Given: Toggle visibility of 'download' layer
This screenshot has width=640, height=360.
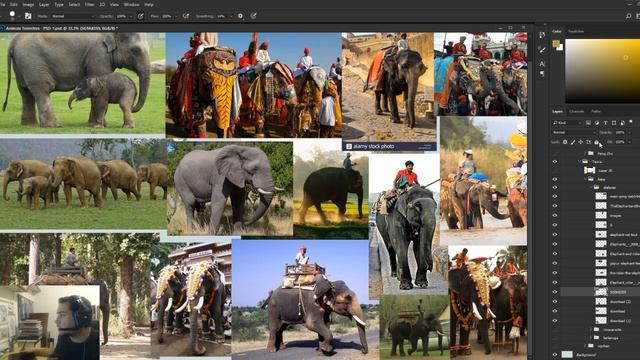Looking at the screenshot, I should (555, 311).
